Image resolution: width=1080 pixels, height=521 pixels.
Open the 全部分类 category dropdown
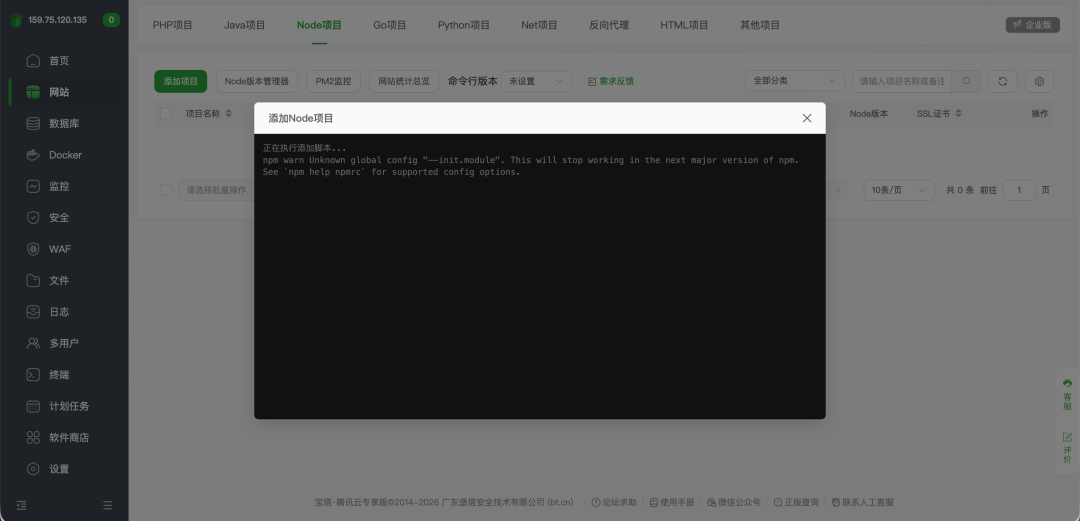(795, 81)
